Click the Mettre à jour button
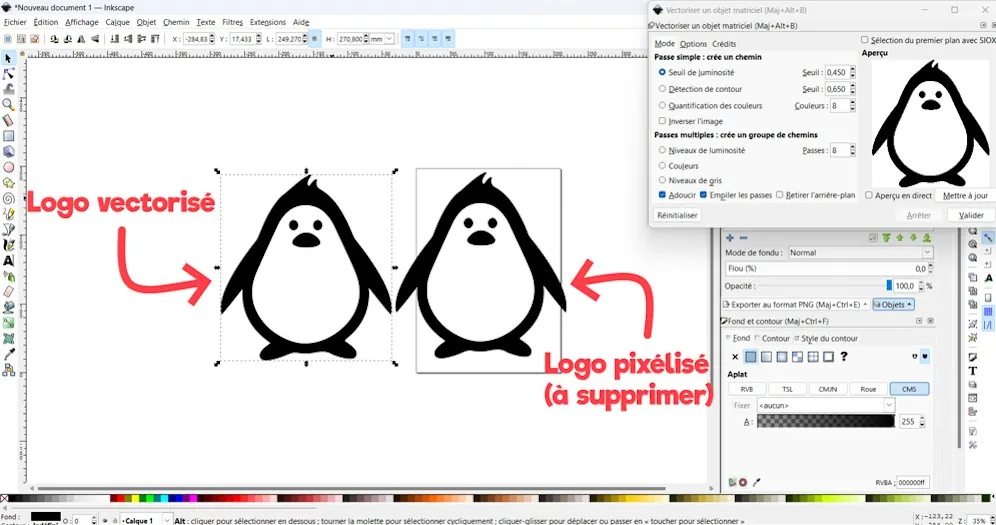Screen dimensions: 996x525 click(x=965, y=196)
